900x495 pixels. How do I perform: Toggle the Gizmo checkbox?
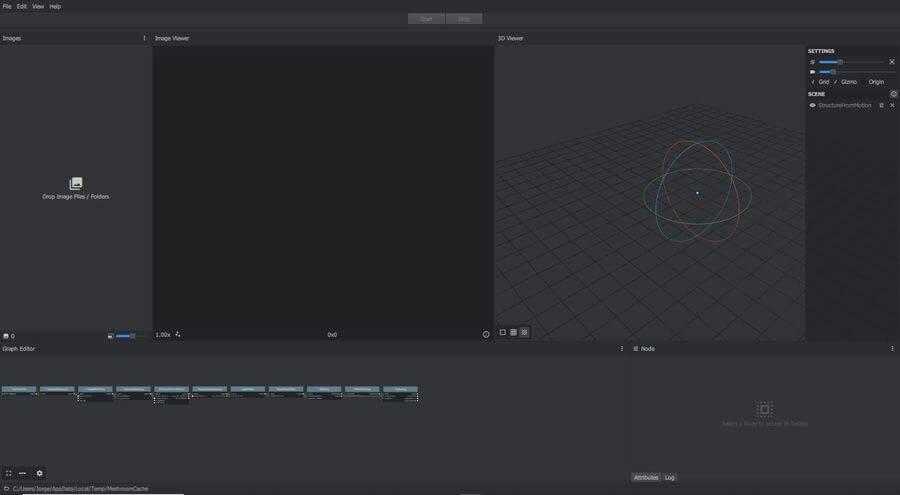pos(836,82)
